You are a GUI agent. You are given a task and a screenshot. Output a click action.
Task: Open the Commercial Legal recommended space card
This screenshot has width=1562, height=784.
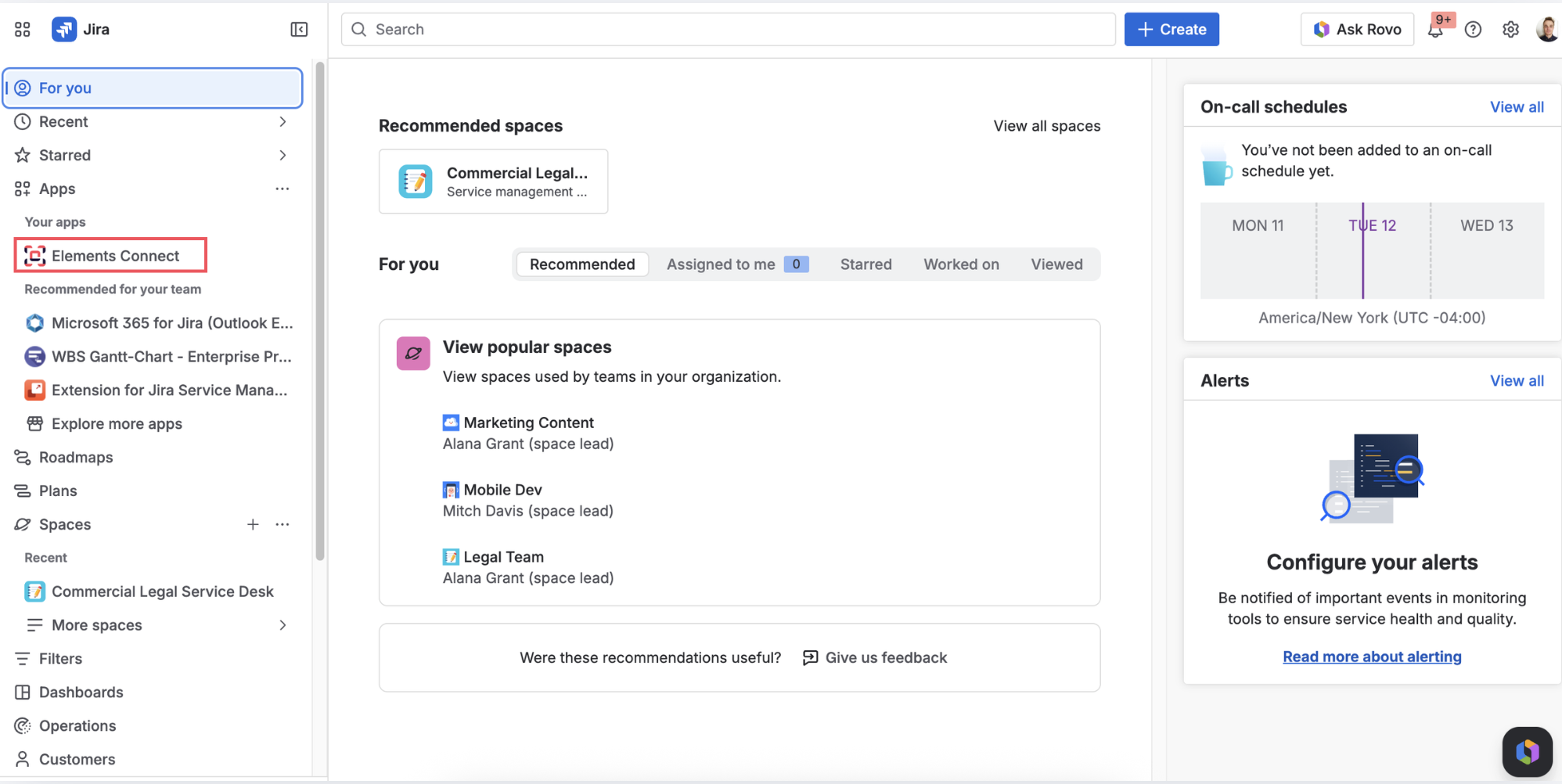pos(493,182)
